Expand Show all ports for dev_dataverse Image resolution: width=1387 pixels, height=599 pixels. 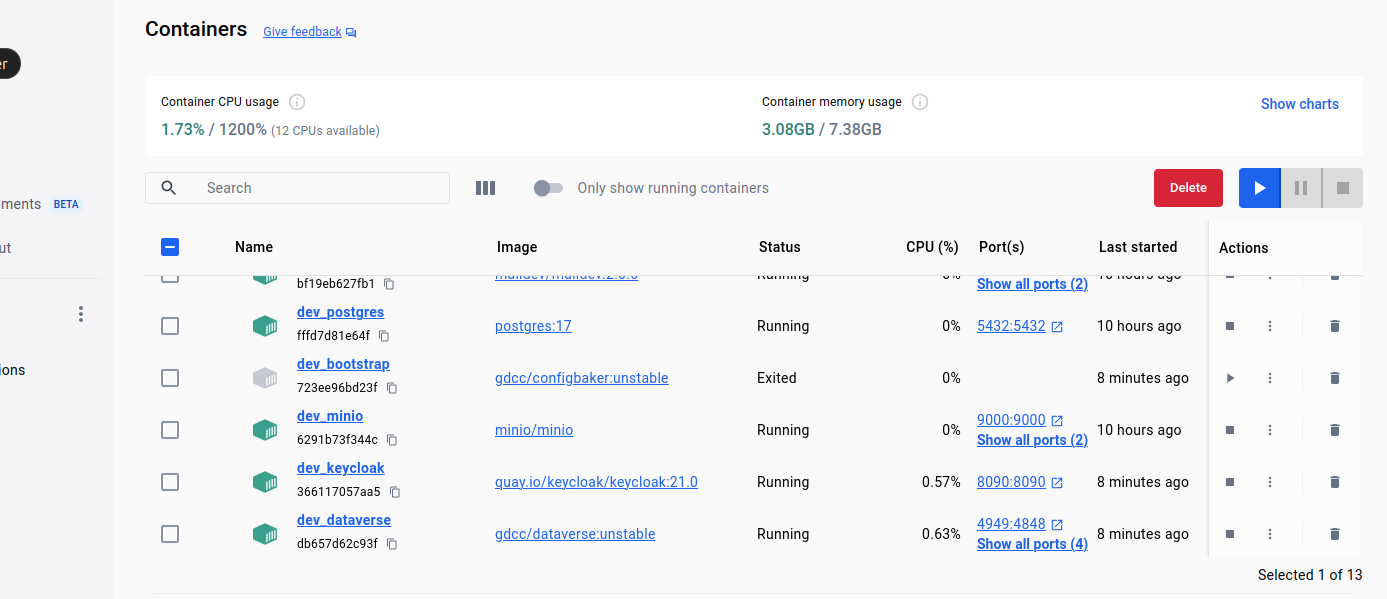pos(1032,544)
